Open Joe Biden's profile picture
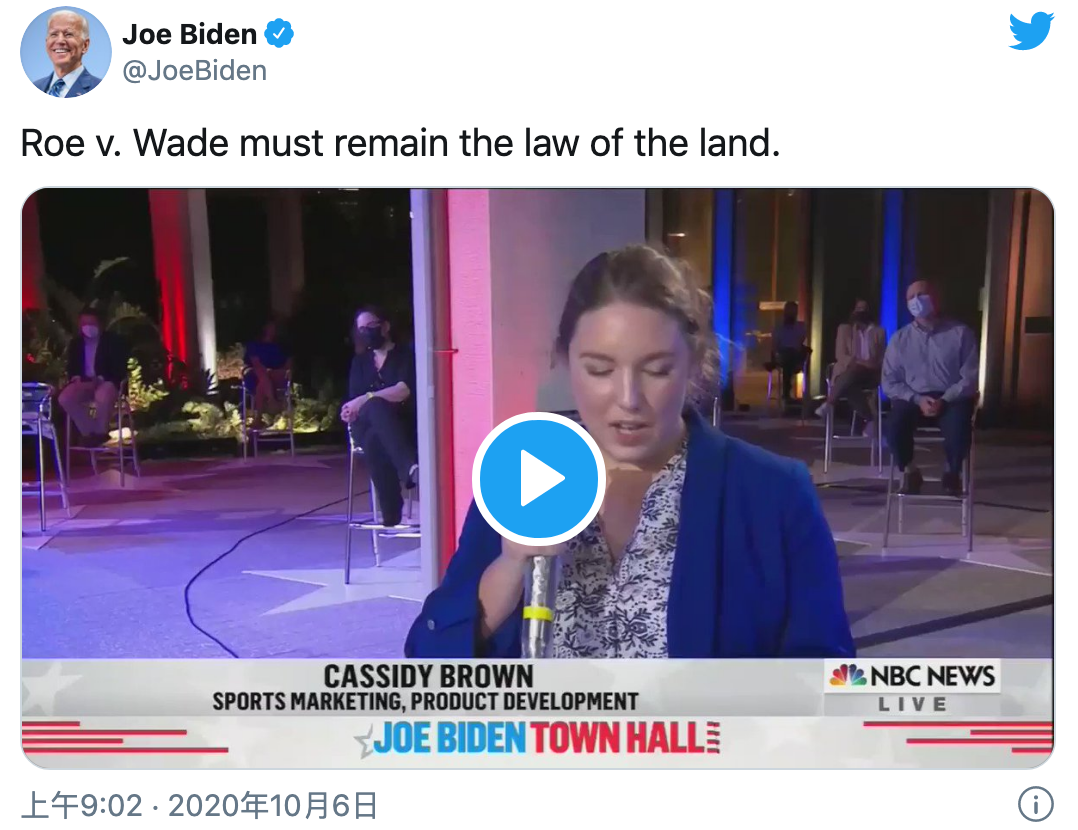The width and height of the screenshot is (1078, 830). pyautogui.click(x=65, y=52)
